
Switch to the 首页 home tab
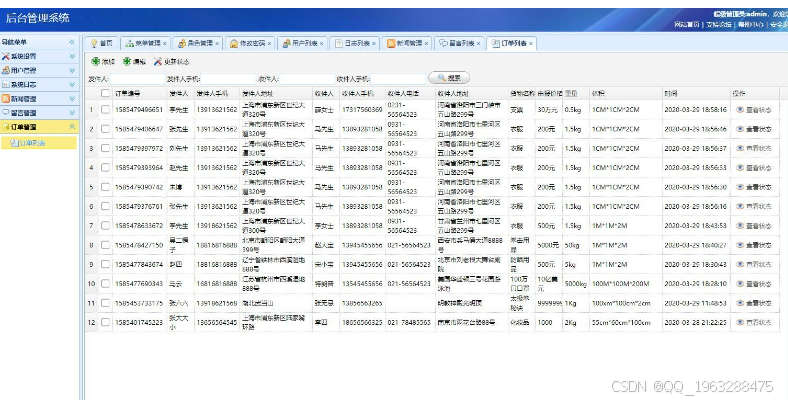pos(102,44)
